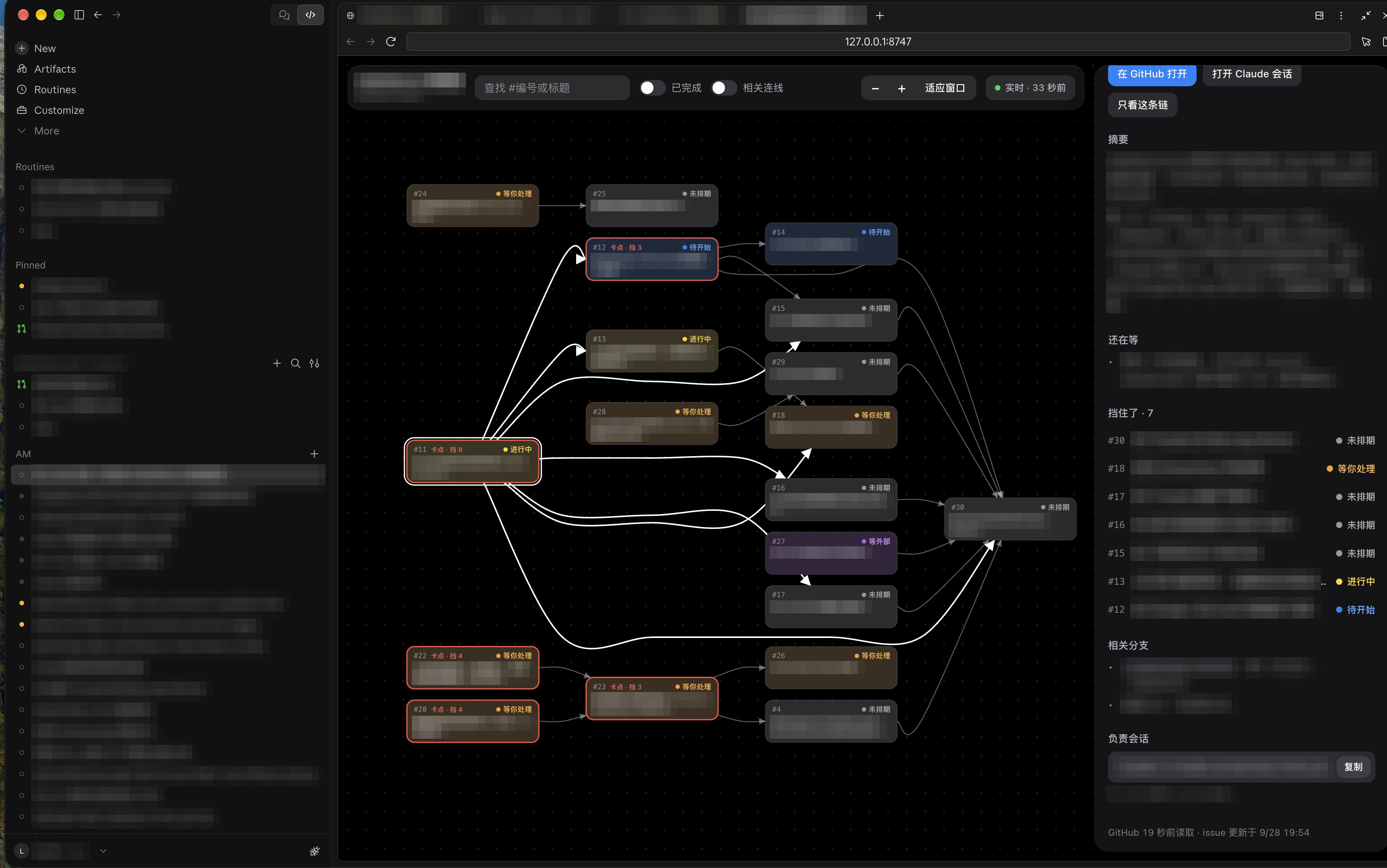The image size is (1387, 868).
Task: Click 在 GitHub 打开 button
Action: (x=1152, y=74)
